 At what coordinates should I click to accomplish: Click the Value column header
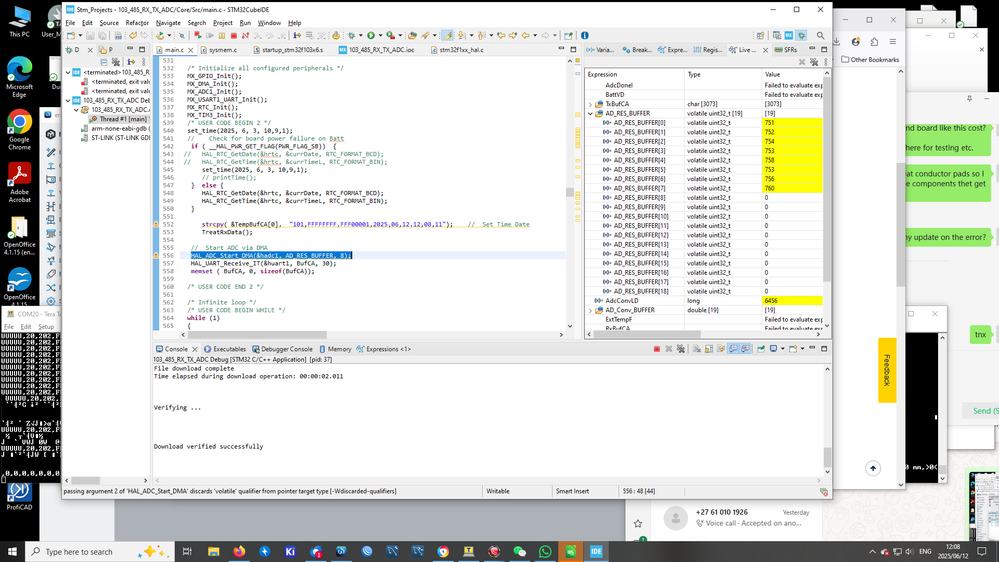coord(792,75)
